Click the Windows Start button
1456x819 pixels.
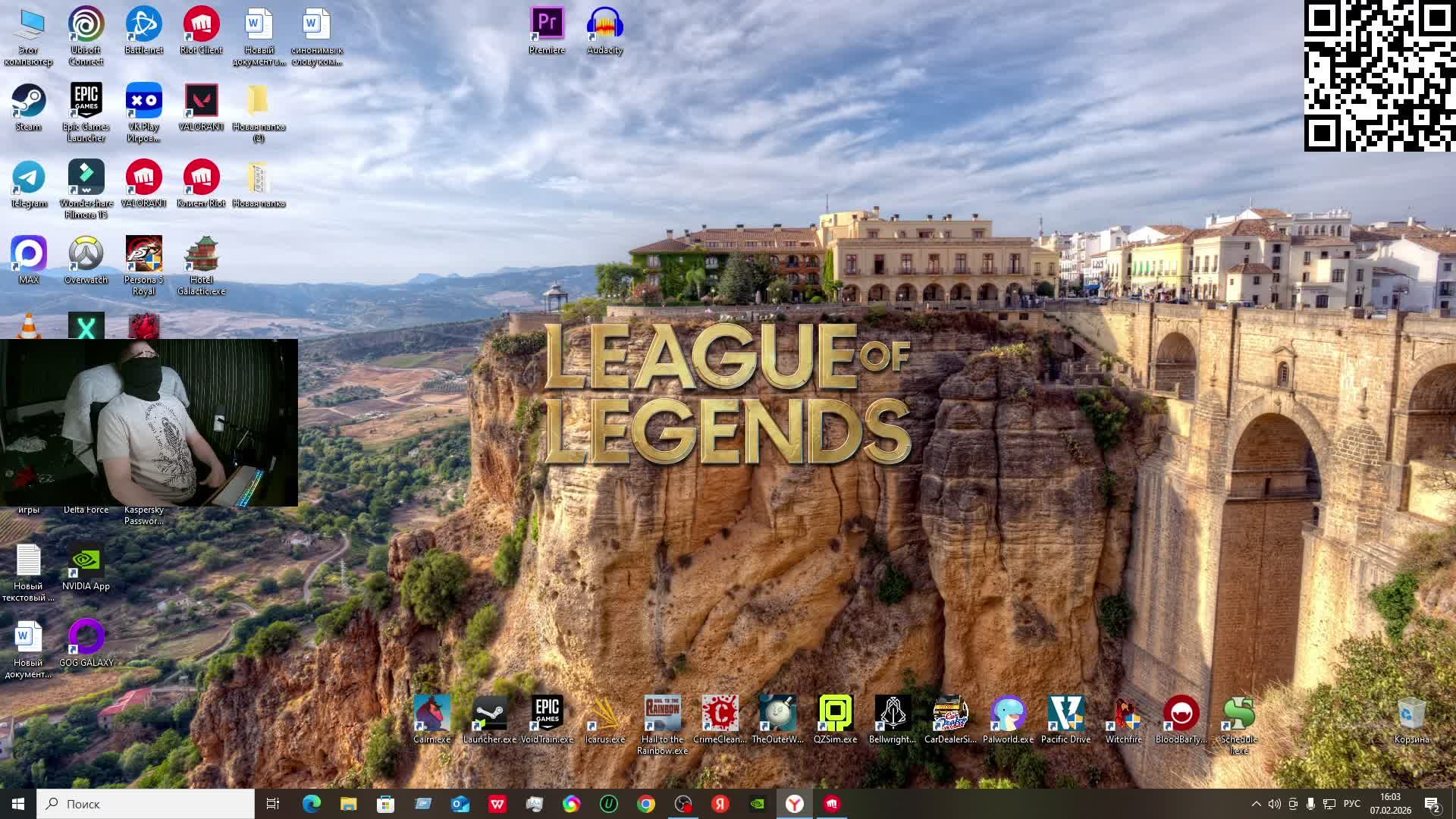pos(18,804)
